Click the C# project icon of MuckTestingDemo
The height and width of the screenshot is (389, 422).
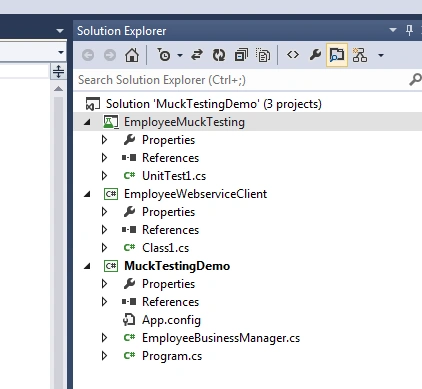[111, 266]
